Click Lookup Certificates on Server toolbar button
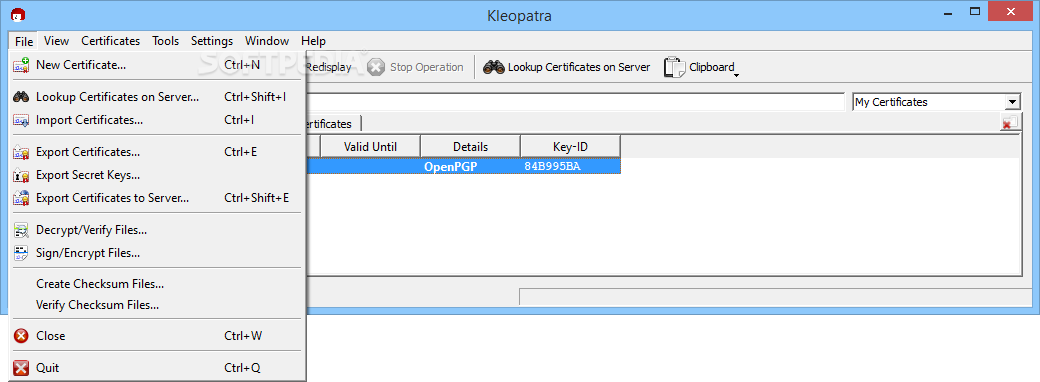Image resolution: width=1040 pixels, height=382 pixels. [x=566, y=67]
